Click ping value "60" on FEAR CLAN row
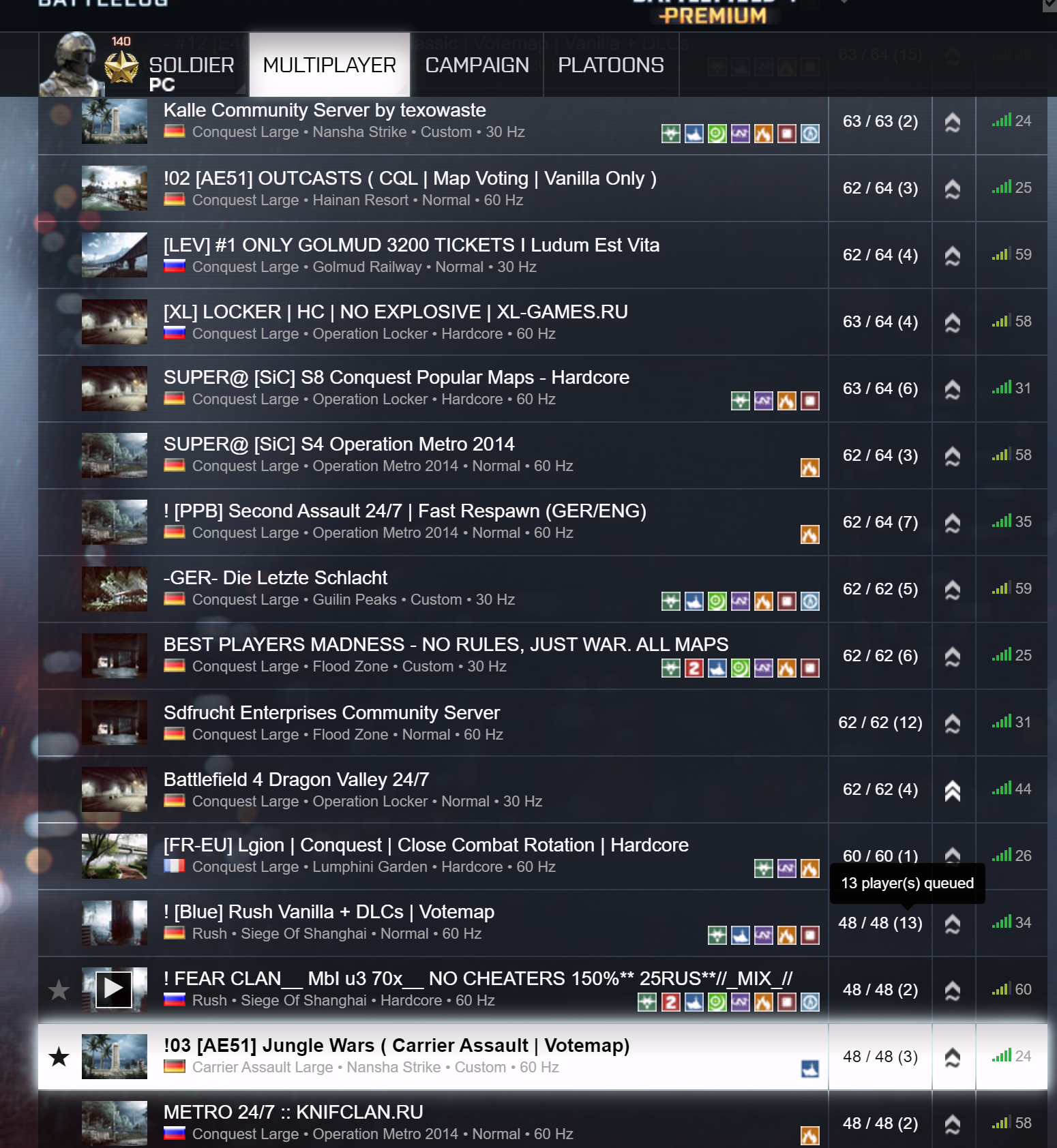1057x1148 pixels. pos(1023,990)
